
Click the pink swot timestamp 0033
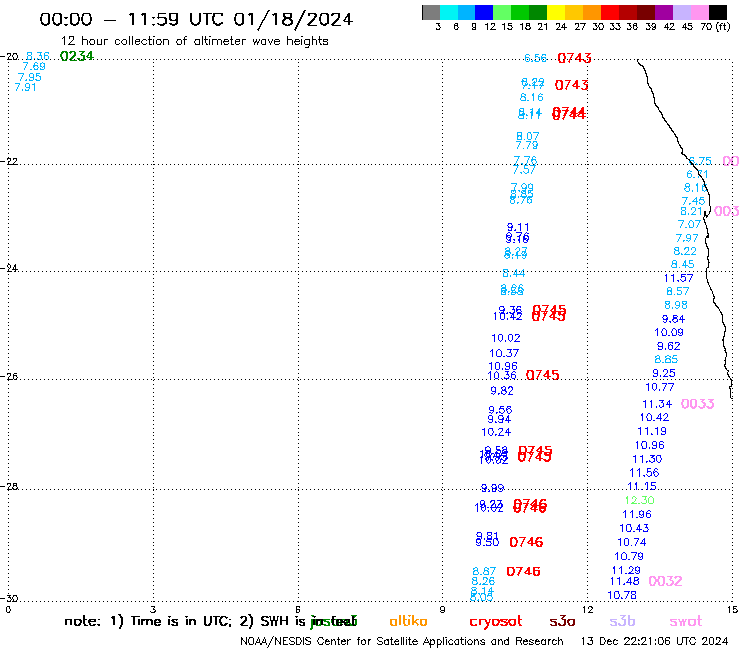click(x=698, y=404)
